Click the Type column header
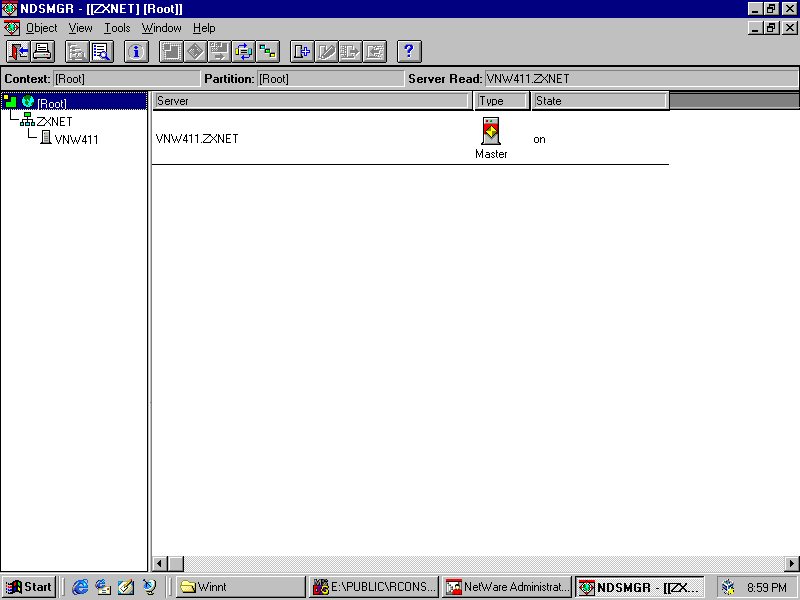Image resolution: width=800 pixels, height=600 pixels. (502, 101)
